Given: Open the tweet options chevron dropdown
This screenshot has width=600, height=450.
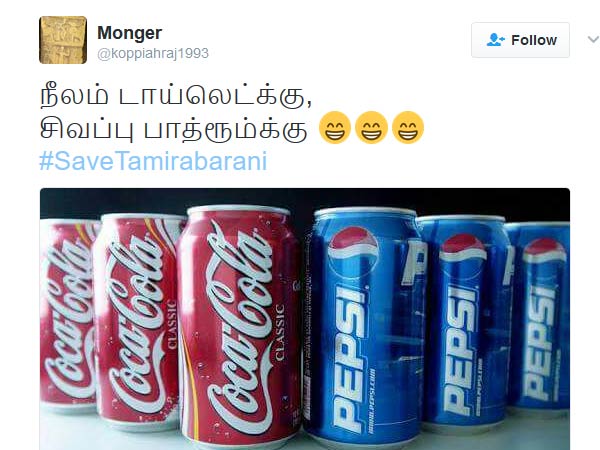Looking at the screenshot, I should coord(593,39).
